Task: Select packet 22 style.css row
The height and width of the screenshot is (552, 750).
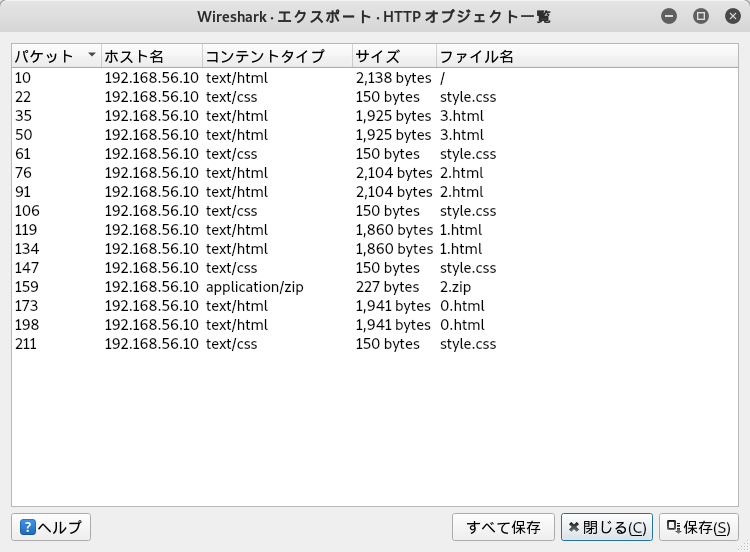Action: click(x=375, y=97)
